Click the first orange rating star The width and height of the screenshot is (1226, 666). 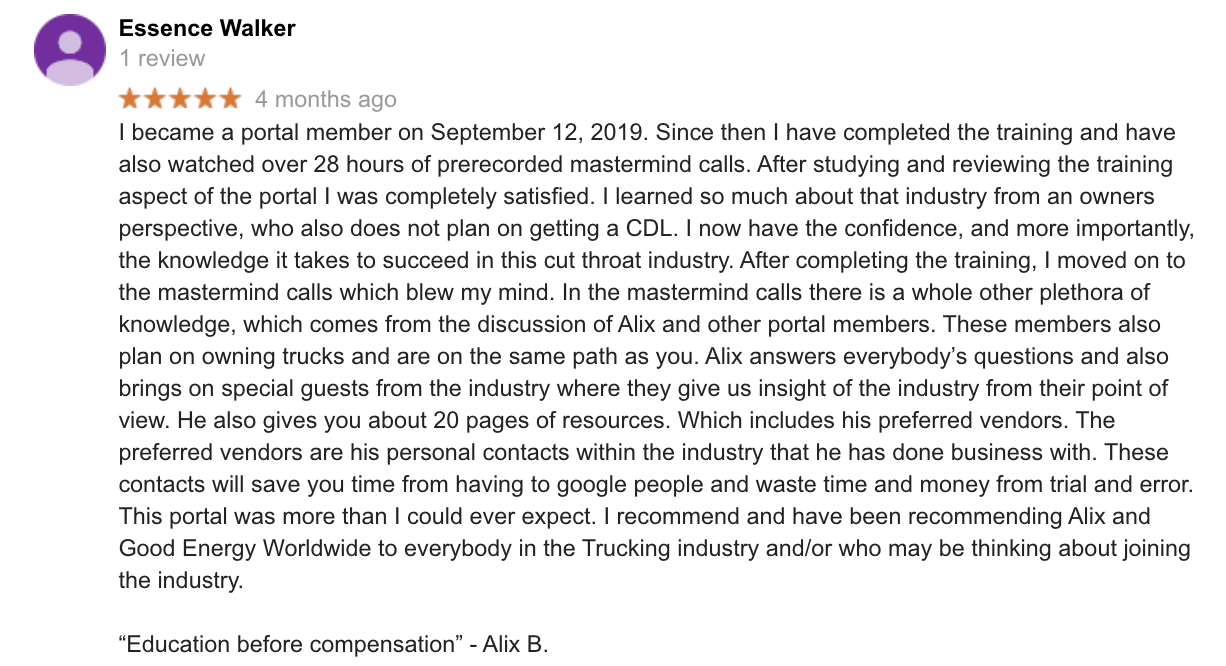click(131, 98)
